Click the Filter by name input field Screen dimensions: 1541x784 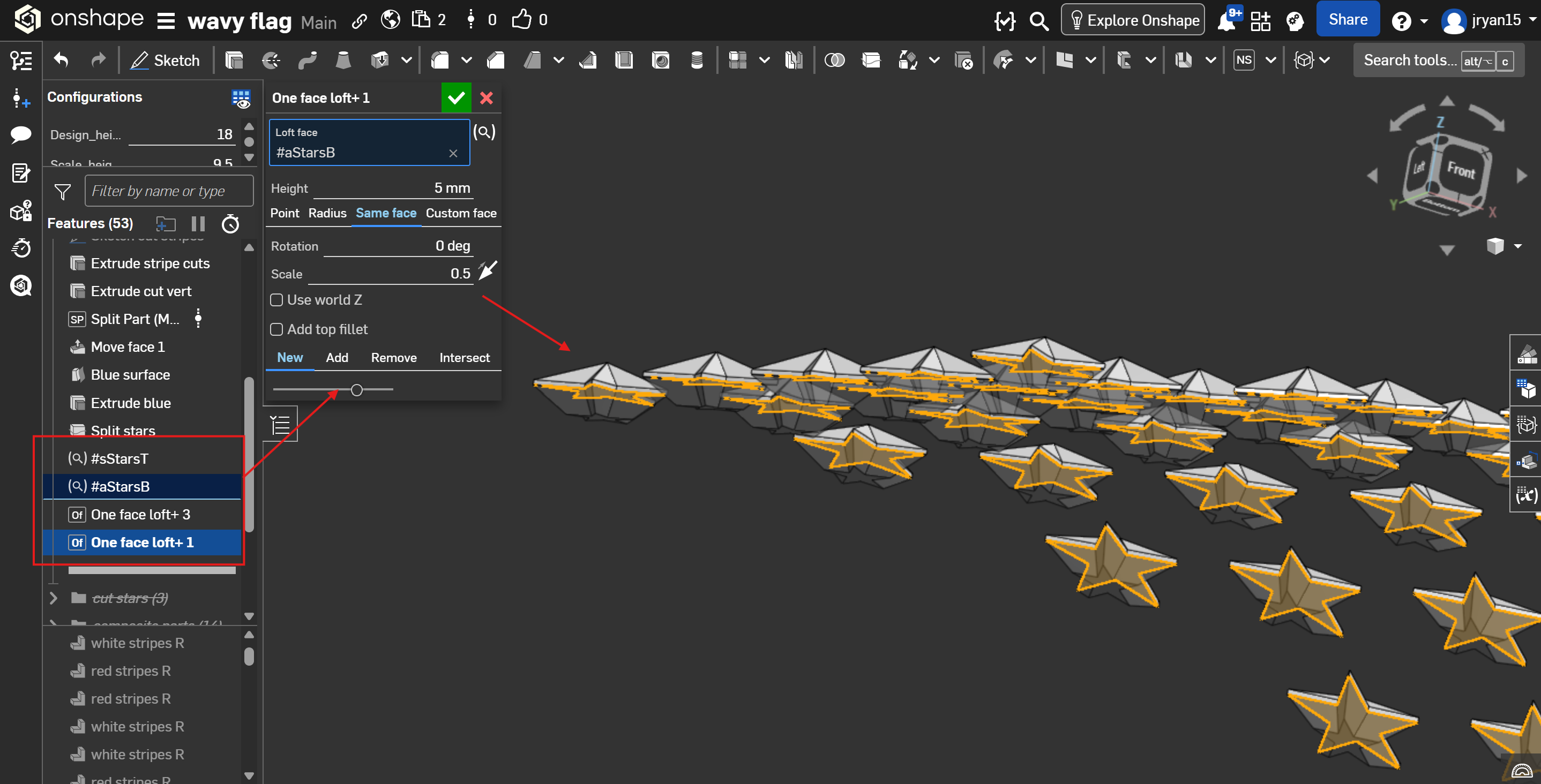(169, 191)
